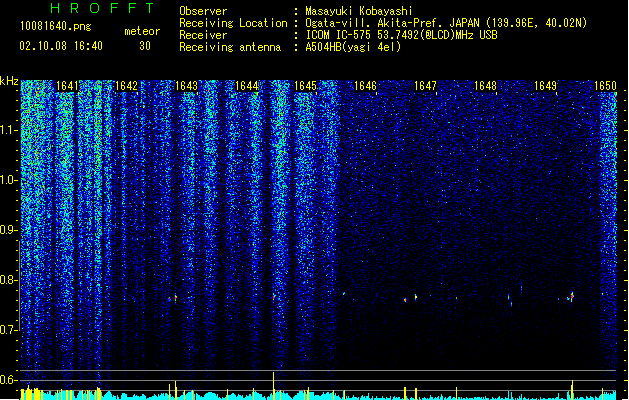Image resolution: width=629 pixels, height=400 pixels.
Task: Click the kHz axis unit label
Action: coord(9,81)
